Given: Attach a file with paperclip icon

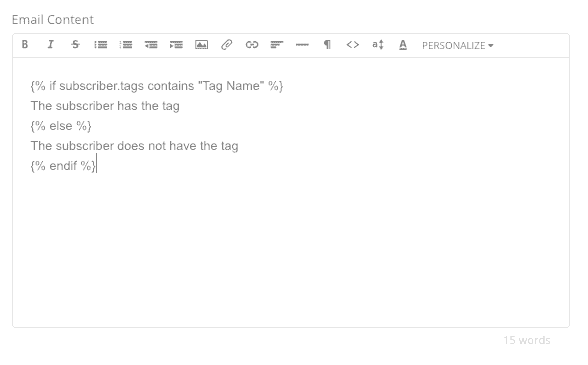Looking at the screenshot, I should 226,45.
